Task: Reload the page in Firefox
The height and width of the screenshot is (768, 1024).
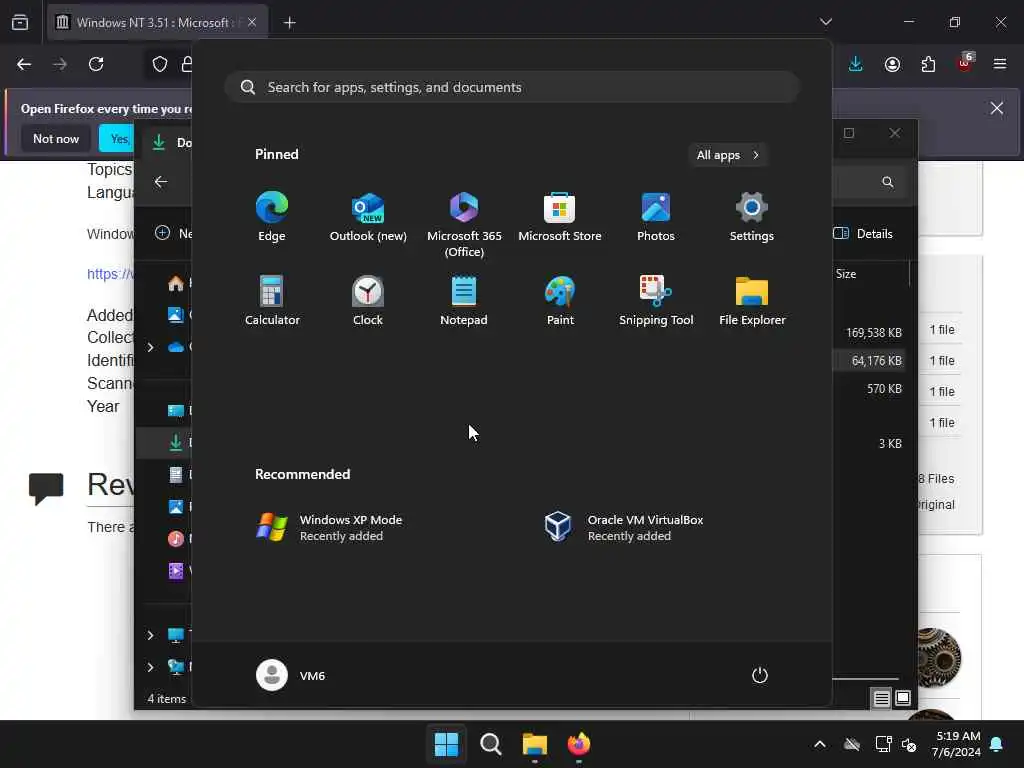Action: pyautogui.click(x=96, y=64)
